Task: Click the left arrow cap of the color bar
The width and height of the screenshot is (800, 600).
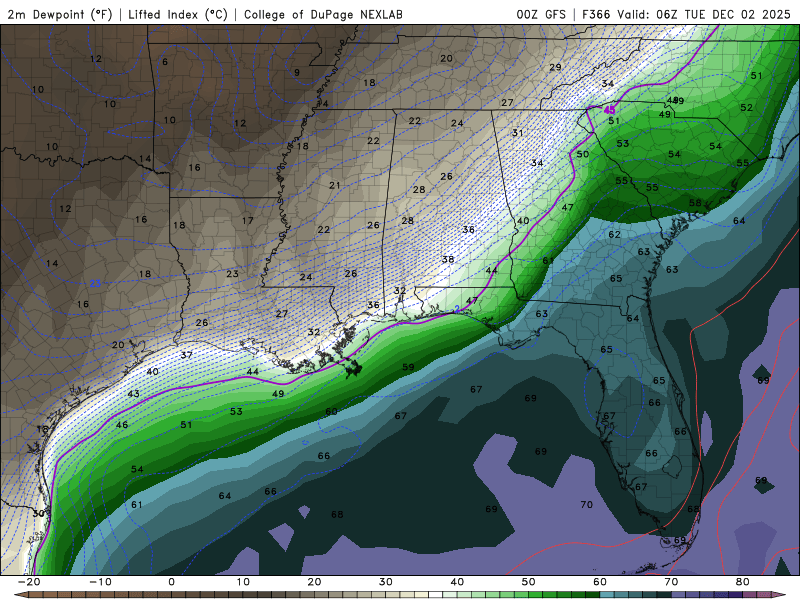Action: 20,595
